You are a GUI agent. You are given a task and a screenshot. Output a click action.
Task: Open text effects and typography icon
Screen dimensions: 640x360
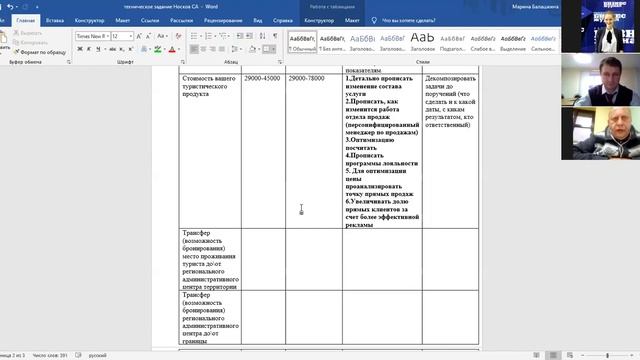click(x=144, y=49)
